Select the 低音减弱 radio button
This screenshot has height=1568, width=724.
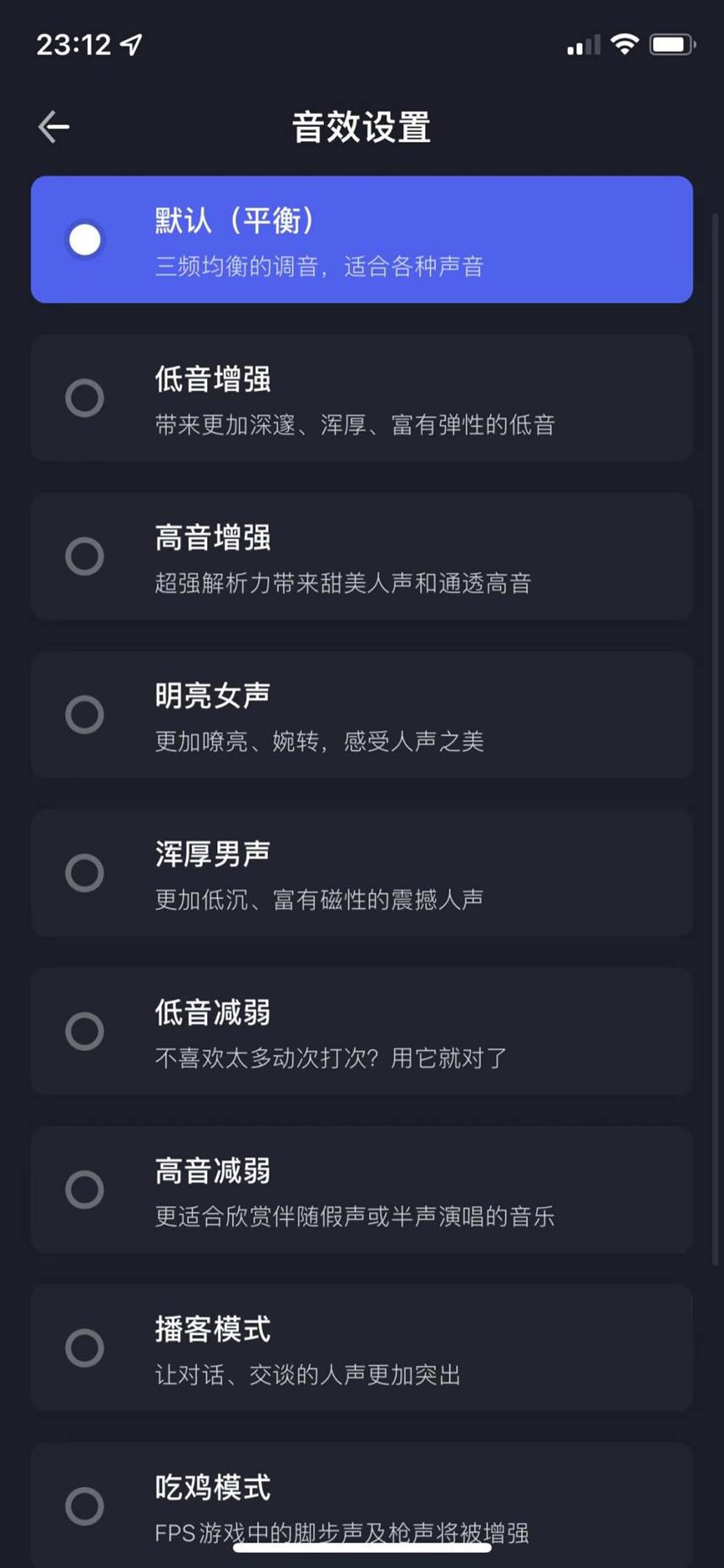pos(84,1032)
